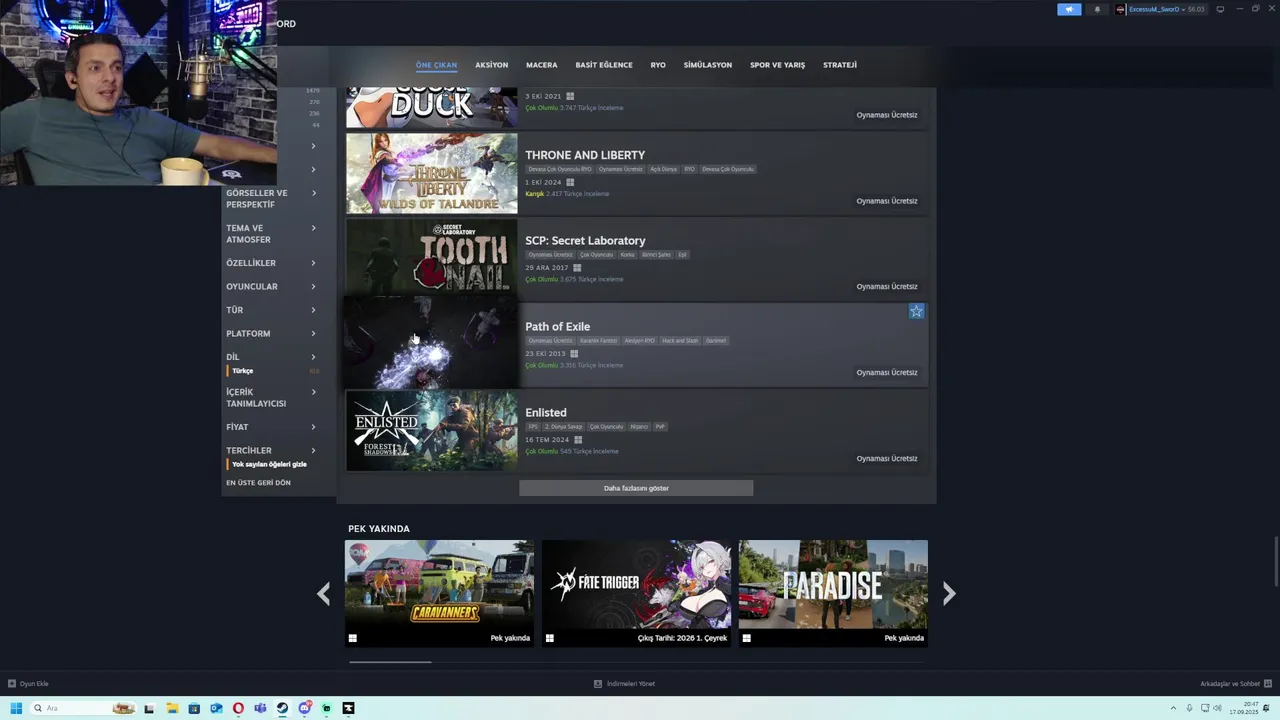Image resolution: width=1280 pixels, height=720 pixels.
Task: Click EN ÜSTE GERİ DÖN link
Action: [258, 483]
